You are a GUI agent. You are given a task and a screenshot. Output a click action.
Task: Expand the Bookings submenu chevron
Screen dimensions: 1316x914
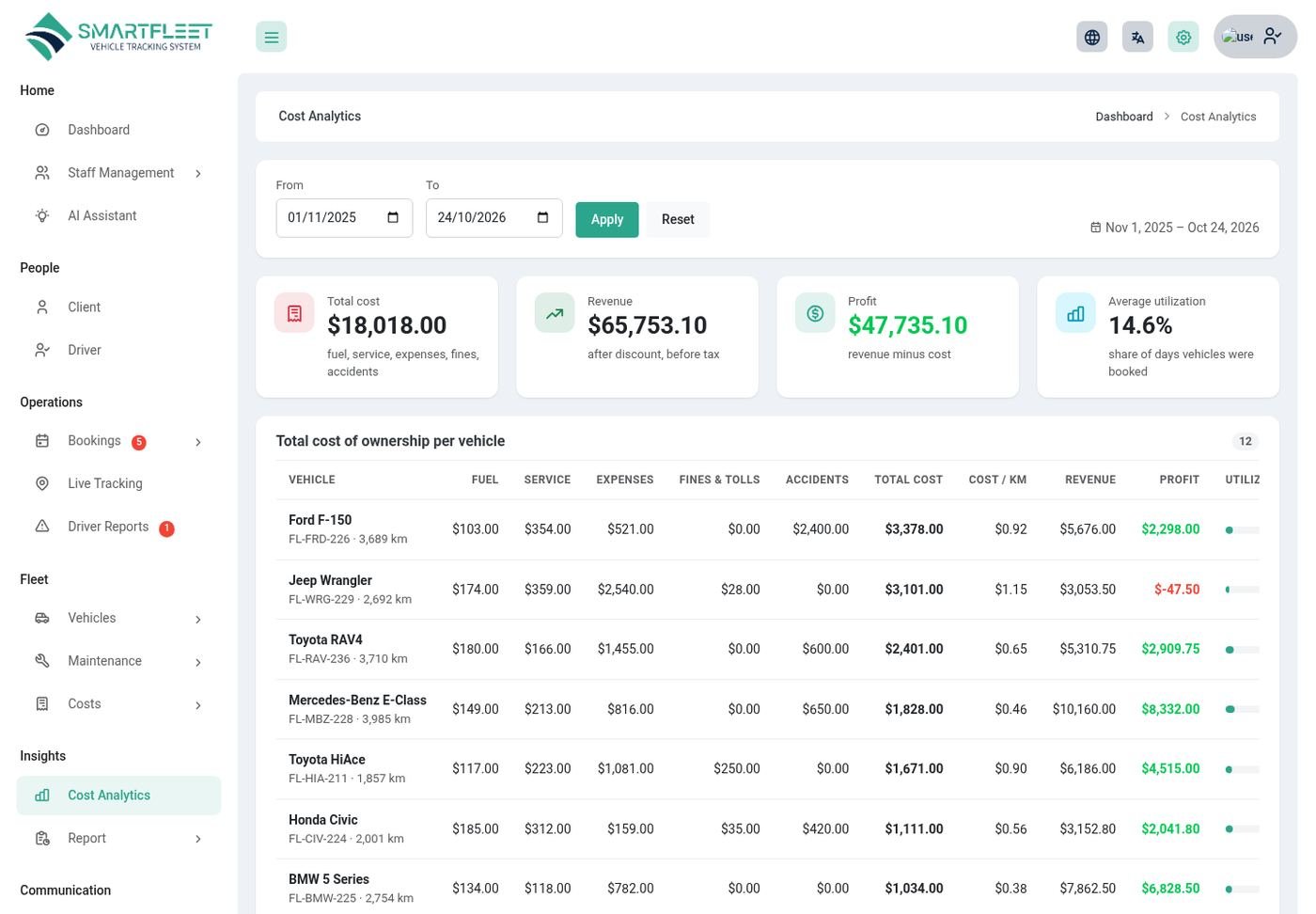pyautogui.click(x=198, y=442)
